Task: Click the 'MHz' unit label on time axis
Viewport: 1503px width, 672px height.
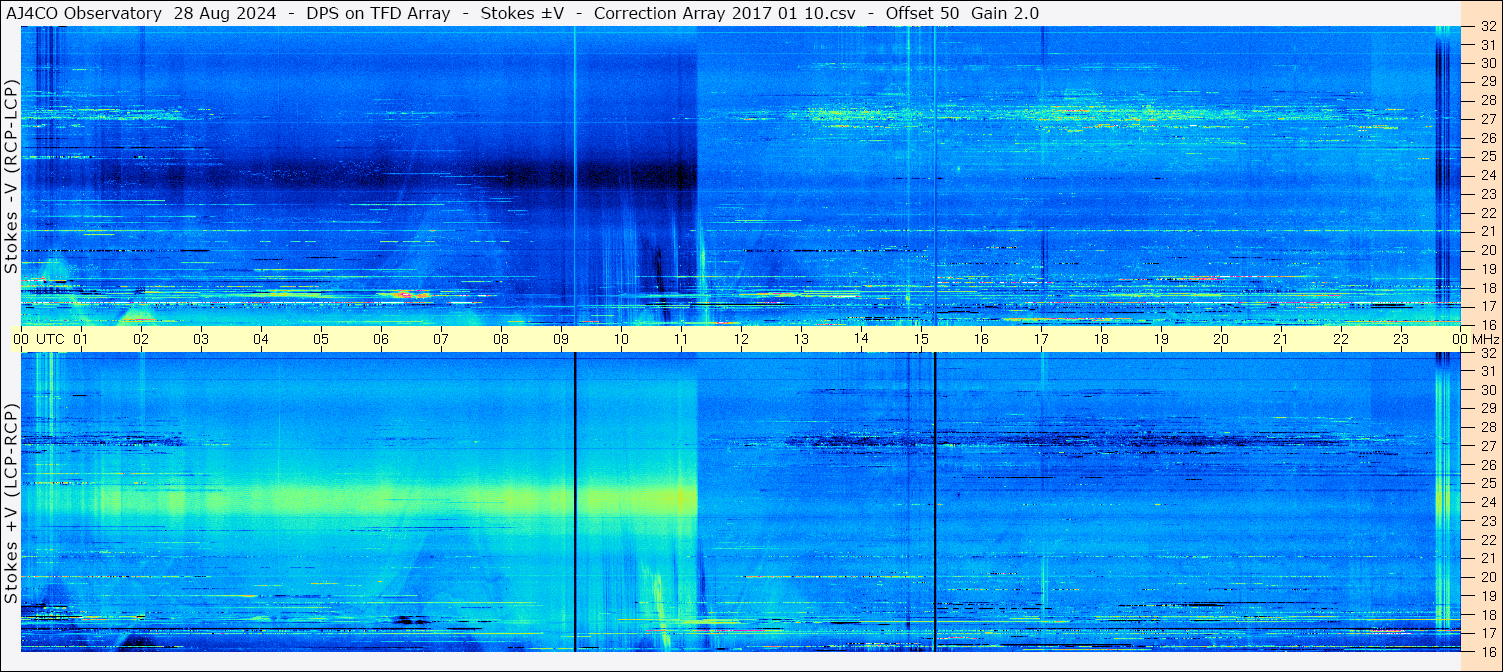Action: click(1486, 339)
